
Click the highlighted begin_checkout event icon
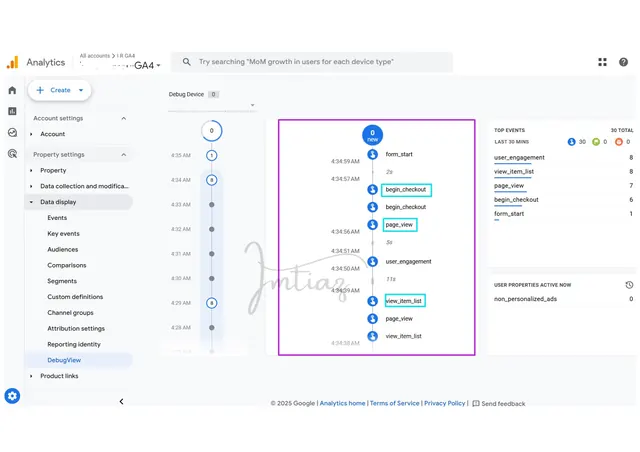(x=372, y=189)
